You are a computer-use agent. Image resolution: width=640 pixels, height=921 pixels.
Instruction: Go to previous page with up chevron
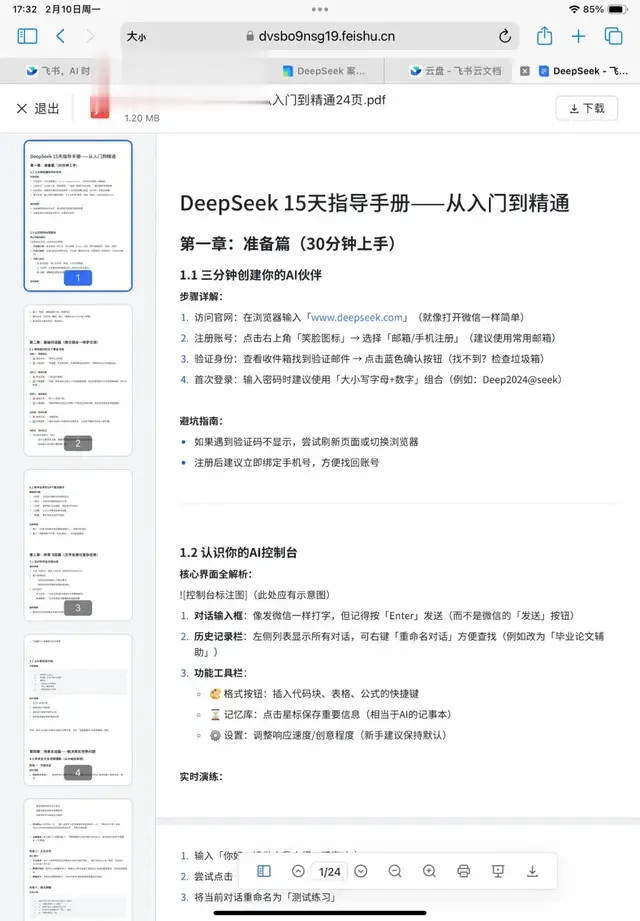(298, 871)
